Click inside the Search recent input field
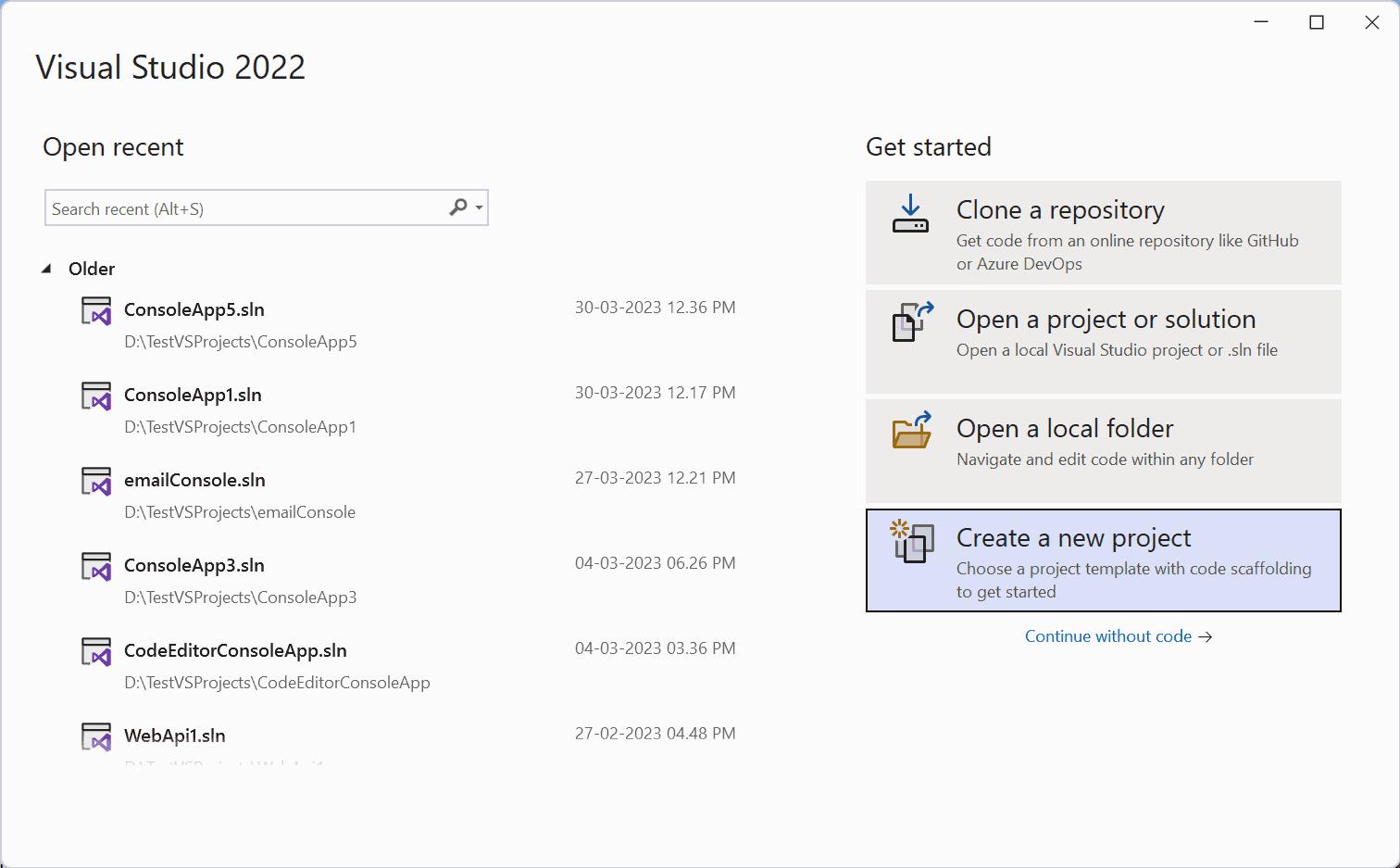Image resolution: width=1400 pixels, height=868 pixels. pyautogui.click(x=231, y=208)
